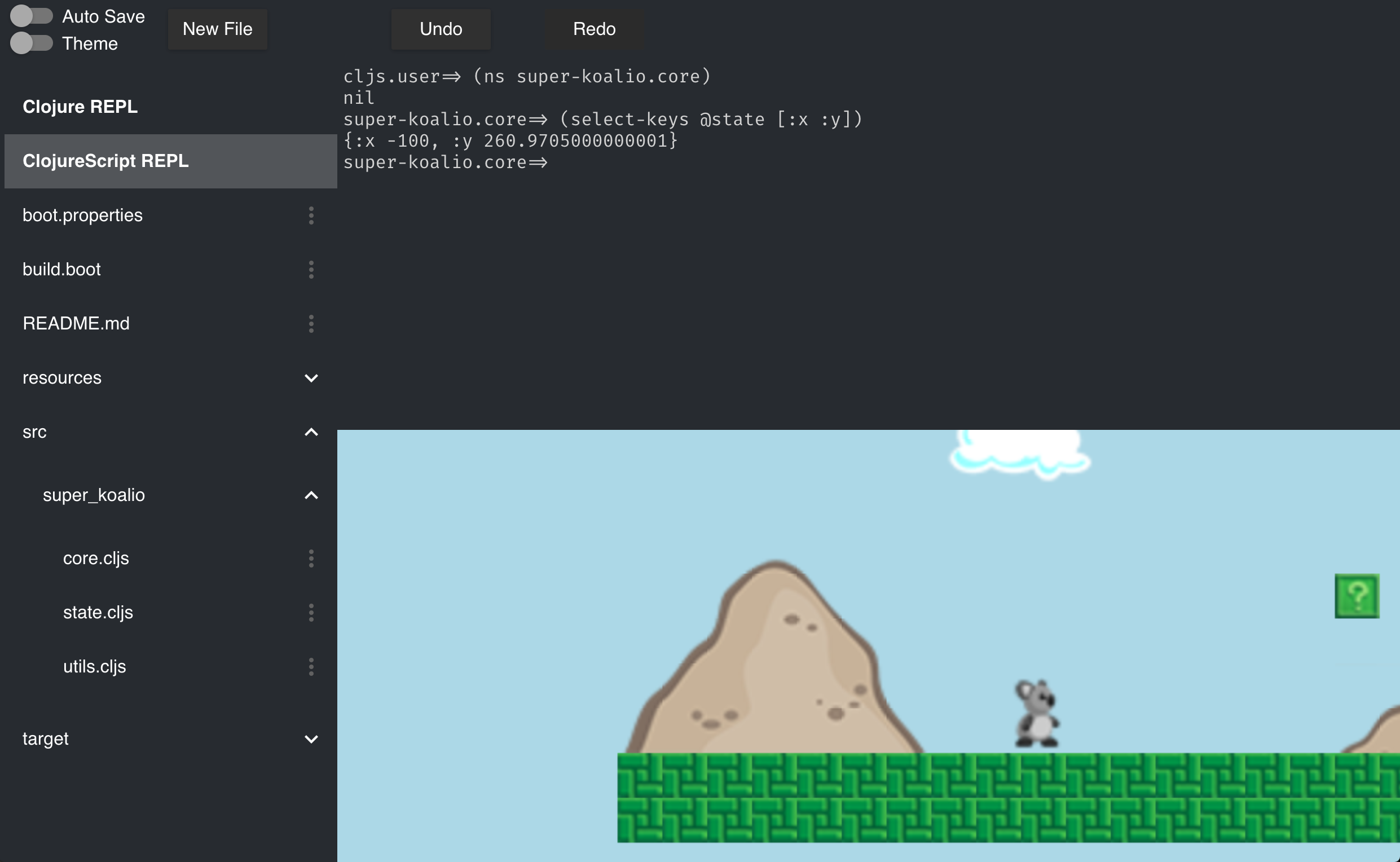
Task: Click the target folder label
Action: coord(45,739)
